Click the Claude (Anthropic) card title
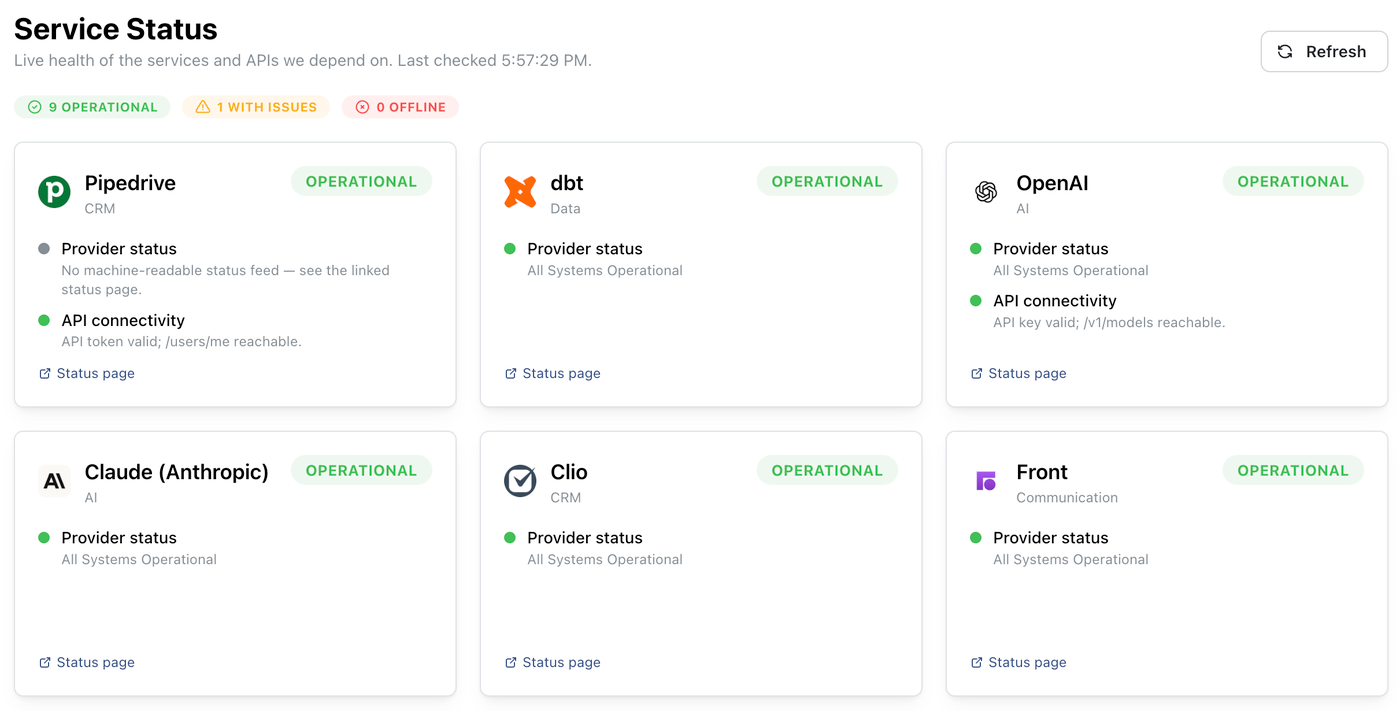 (177, 472)
